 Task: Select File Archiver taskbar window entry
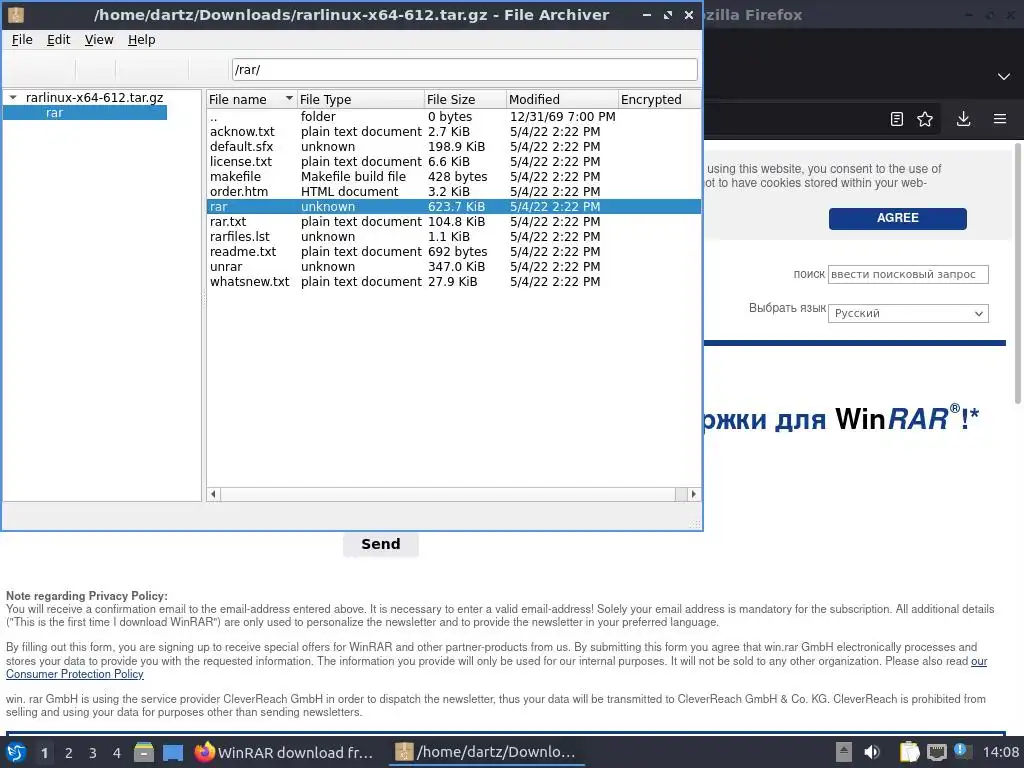[486, 752]
